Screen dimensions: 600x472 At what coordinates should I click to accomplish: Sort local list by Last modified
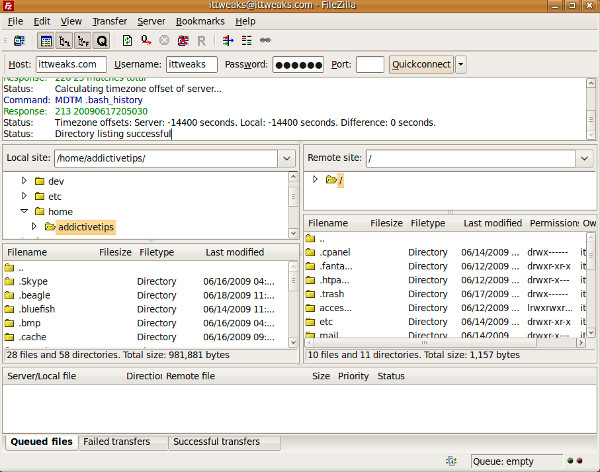pyautogui.click(x=235, y=252)
